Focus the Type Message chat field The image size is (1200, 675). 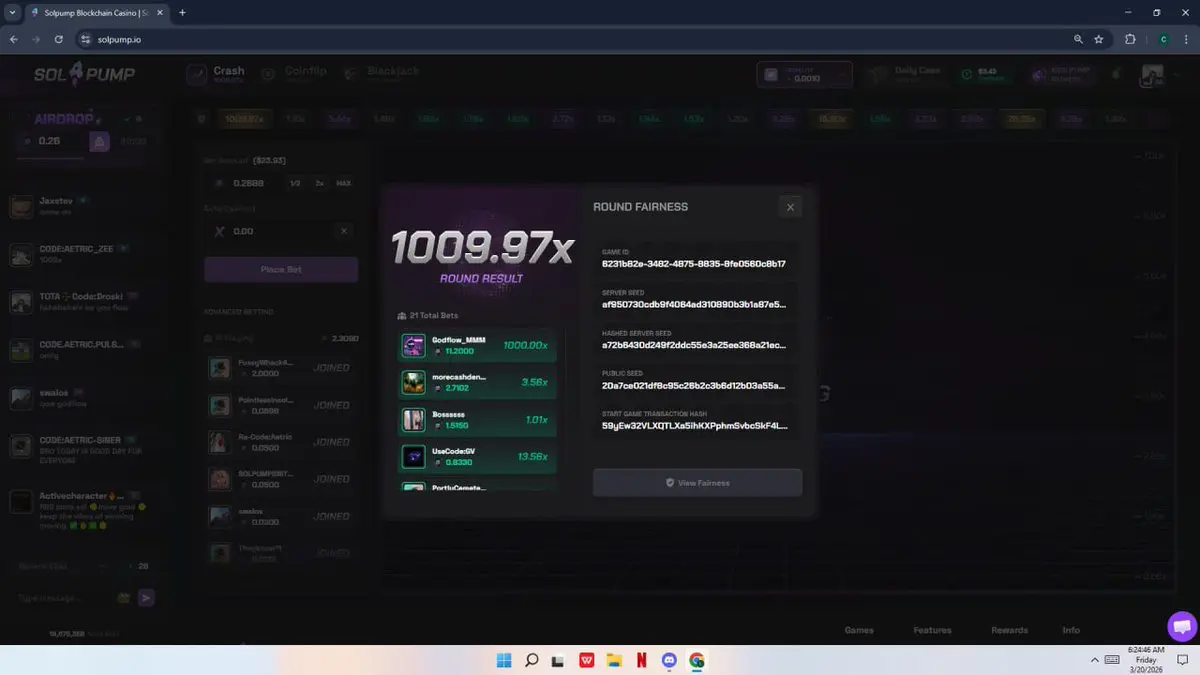tap(66, 598)
